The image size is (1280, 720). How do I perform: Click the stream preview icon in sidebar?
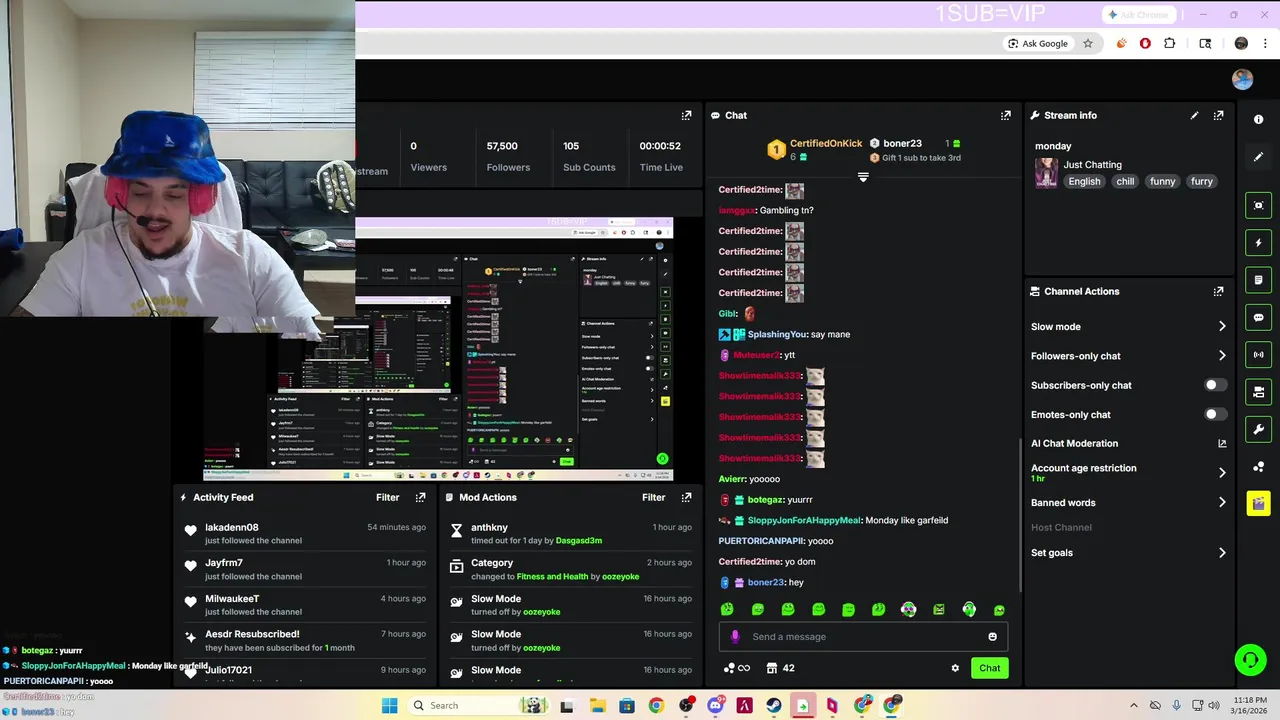click(x=1258, y=205)
